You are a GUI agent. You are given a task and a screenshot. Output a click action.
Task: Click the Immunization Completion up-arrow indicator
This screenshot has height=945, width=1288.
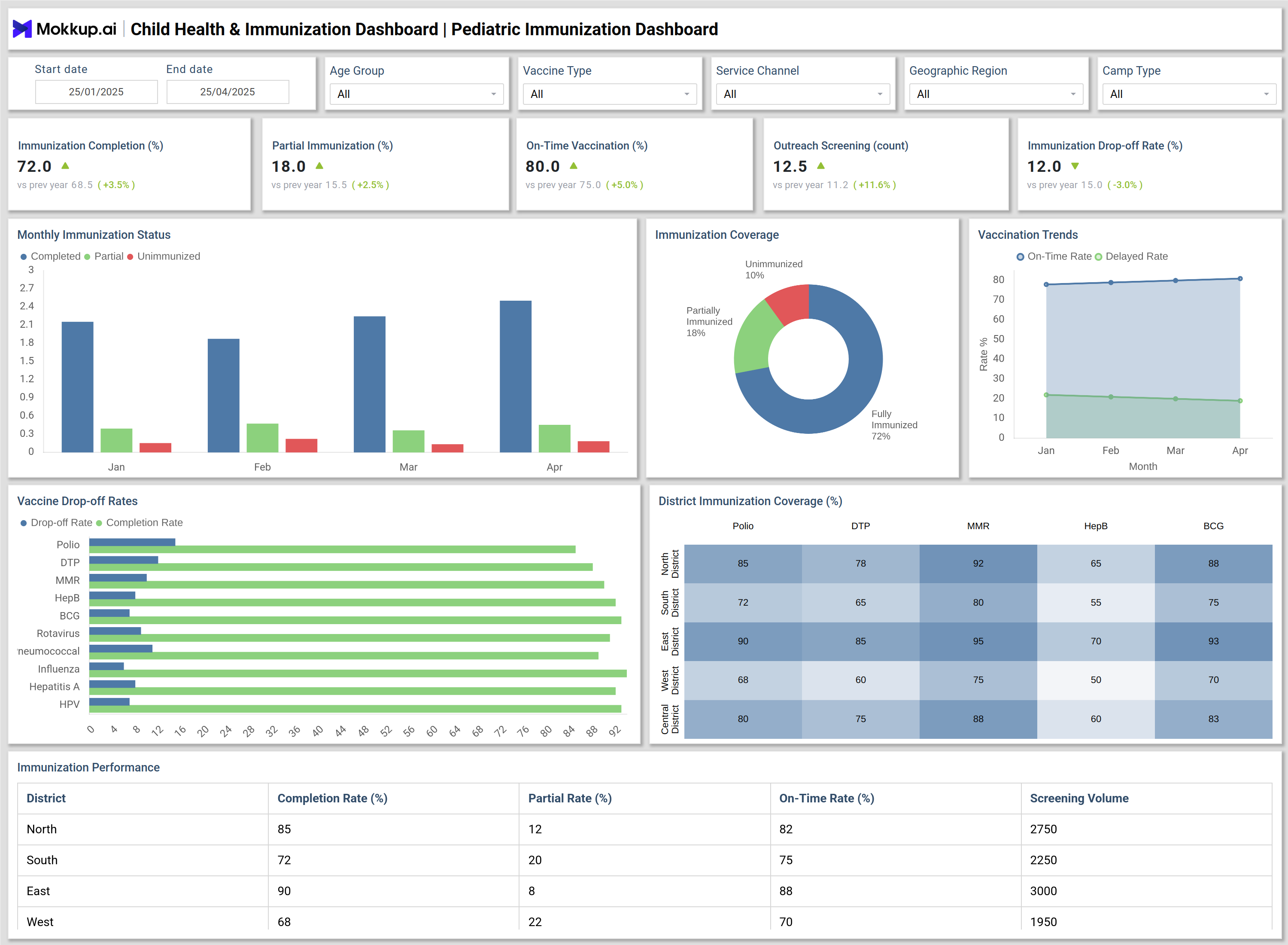pos(65,166)
